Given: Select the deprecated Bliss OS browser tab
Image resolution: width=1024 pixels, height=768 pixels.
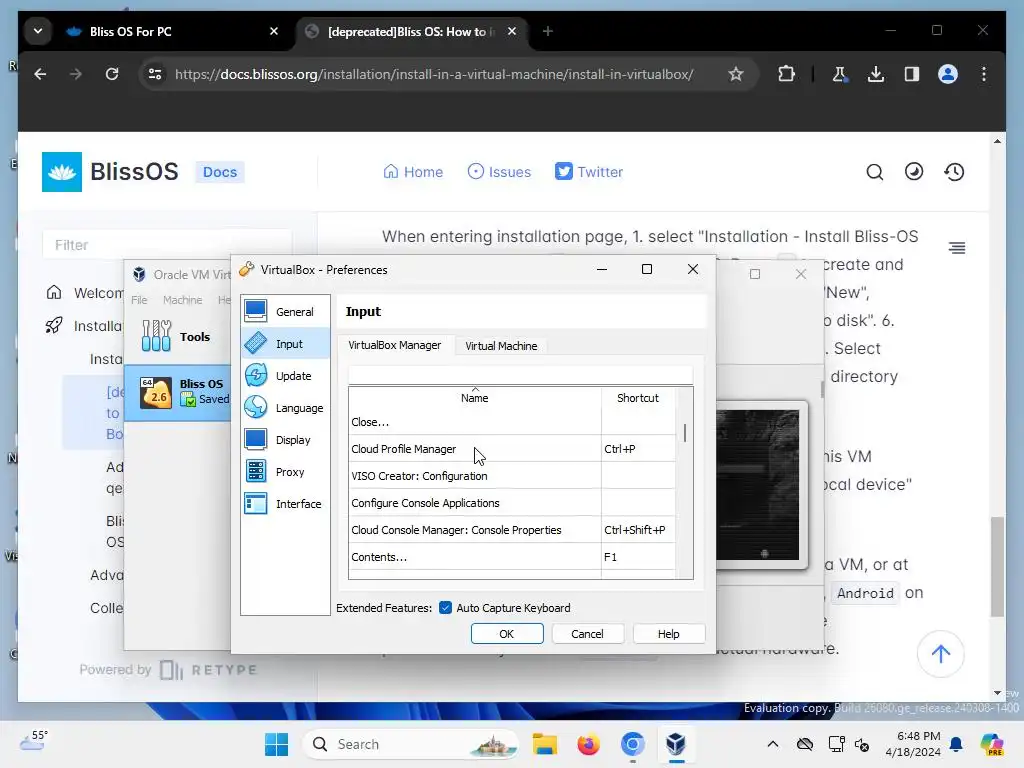Looking at the screenshot, I should (413, 31).
